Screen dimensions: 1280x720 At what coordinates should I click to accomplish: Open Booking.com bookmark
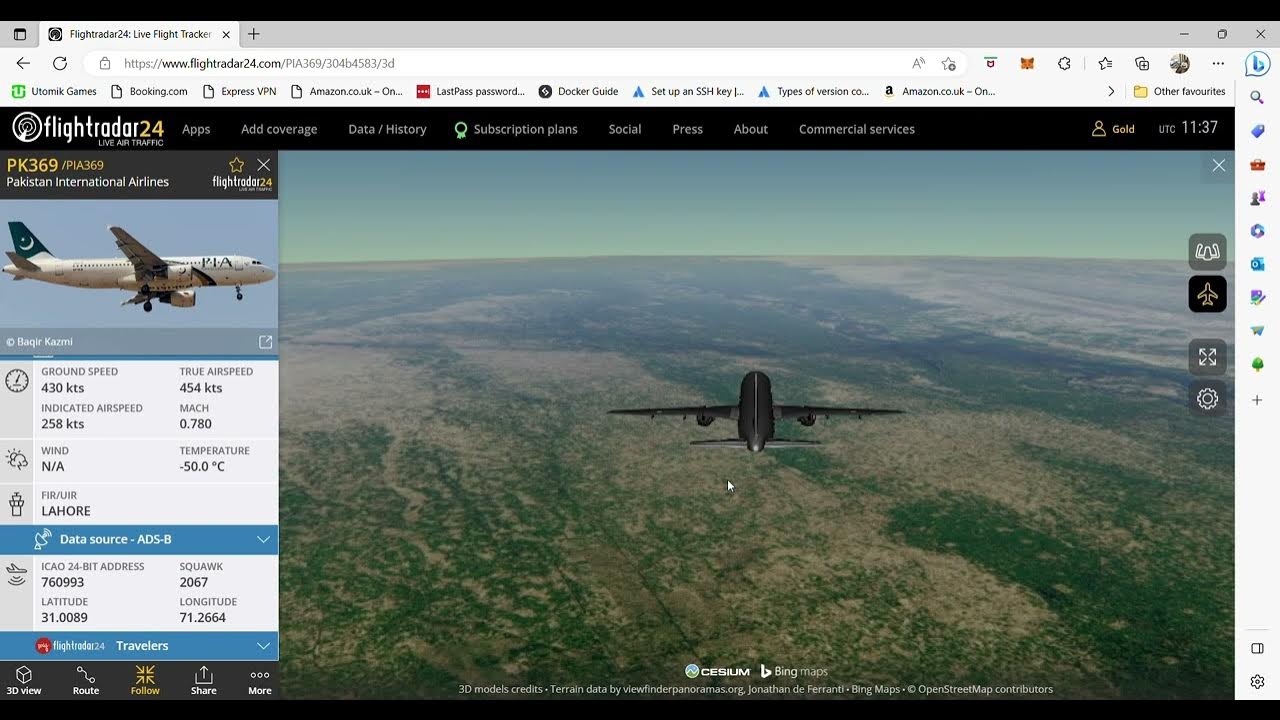click(x=149, y=91)
